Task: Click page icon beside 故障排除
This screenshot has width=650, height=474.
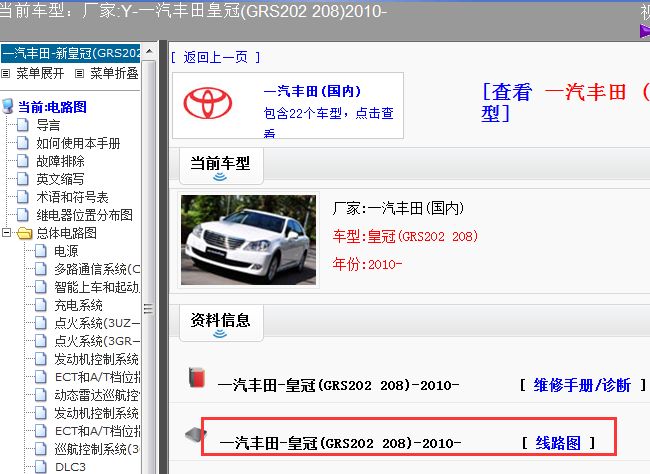Action: [23, 160]
